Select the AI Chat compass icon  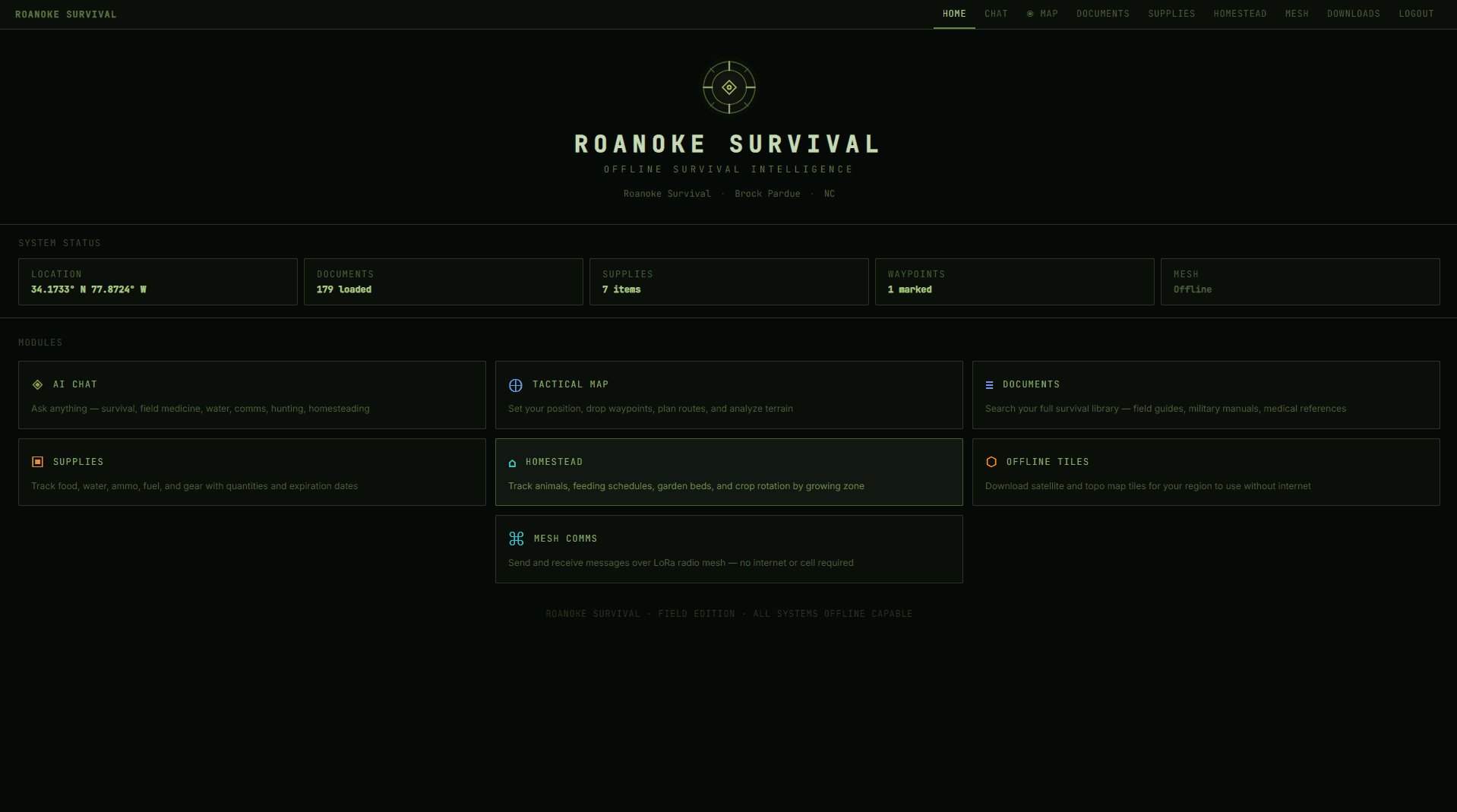click(x=36, y=384)
